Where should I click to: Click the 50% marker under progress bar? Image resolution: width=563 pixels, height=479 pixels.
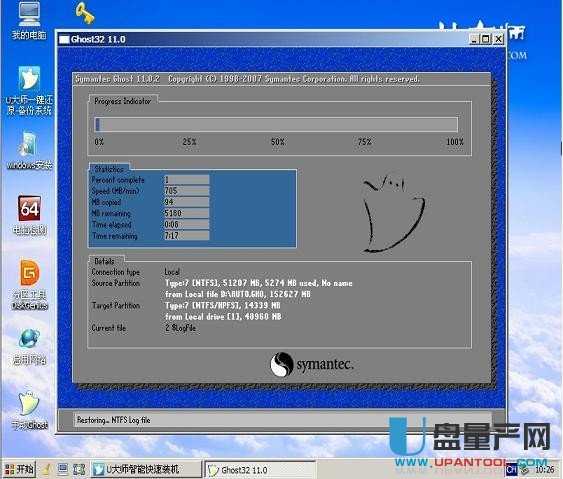(278, 142)
